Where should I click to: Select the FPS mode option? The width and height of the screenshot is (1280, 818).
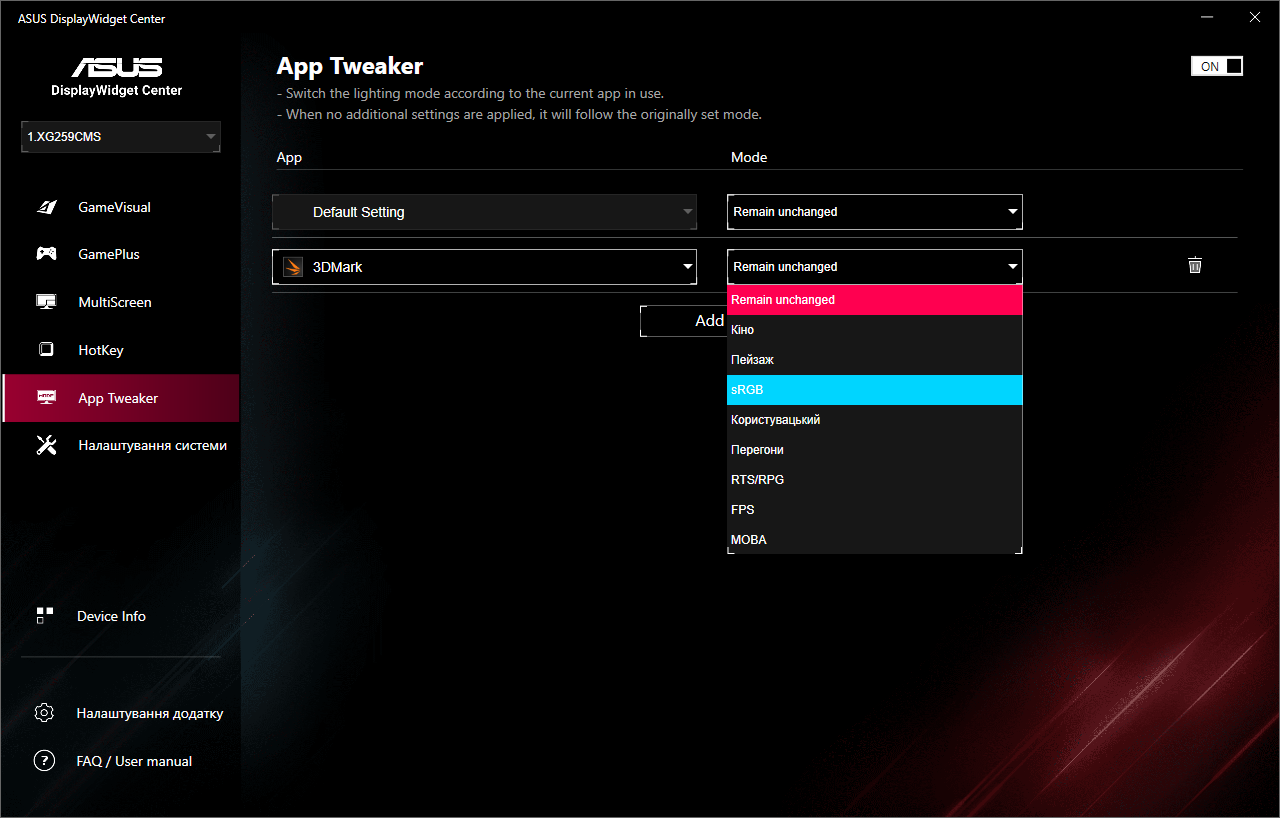click(875, 510)
